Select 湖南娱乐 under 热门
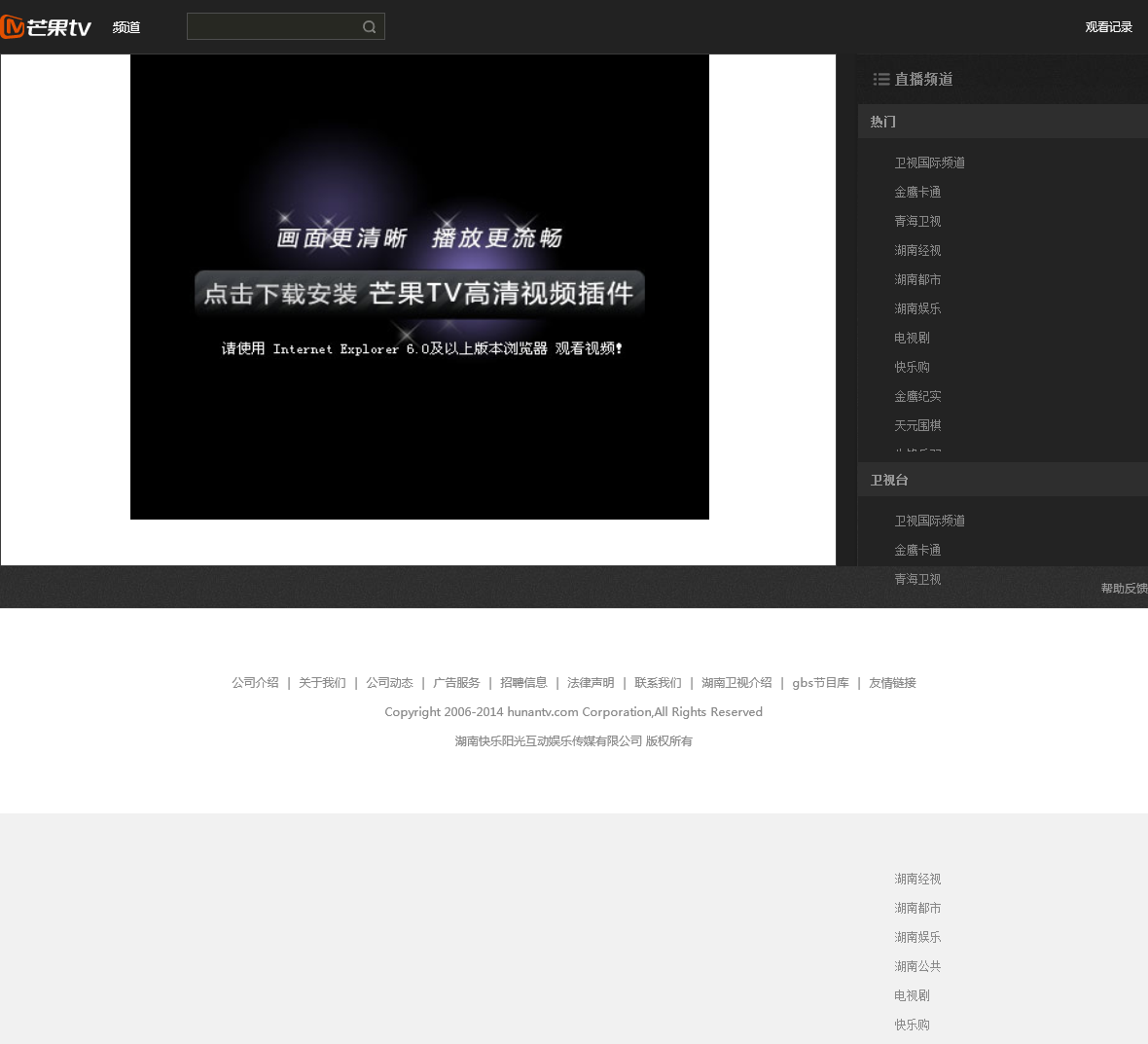Image resolution: width=1148 pixels, height=1044 pixels. point(917,309)
